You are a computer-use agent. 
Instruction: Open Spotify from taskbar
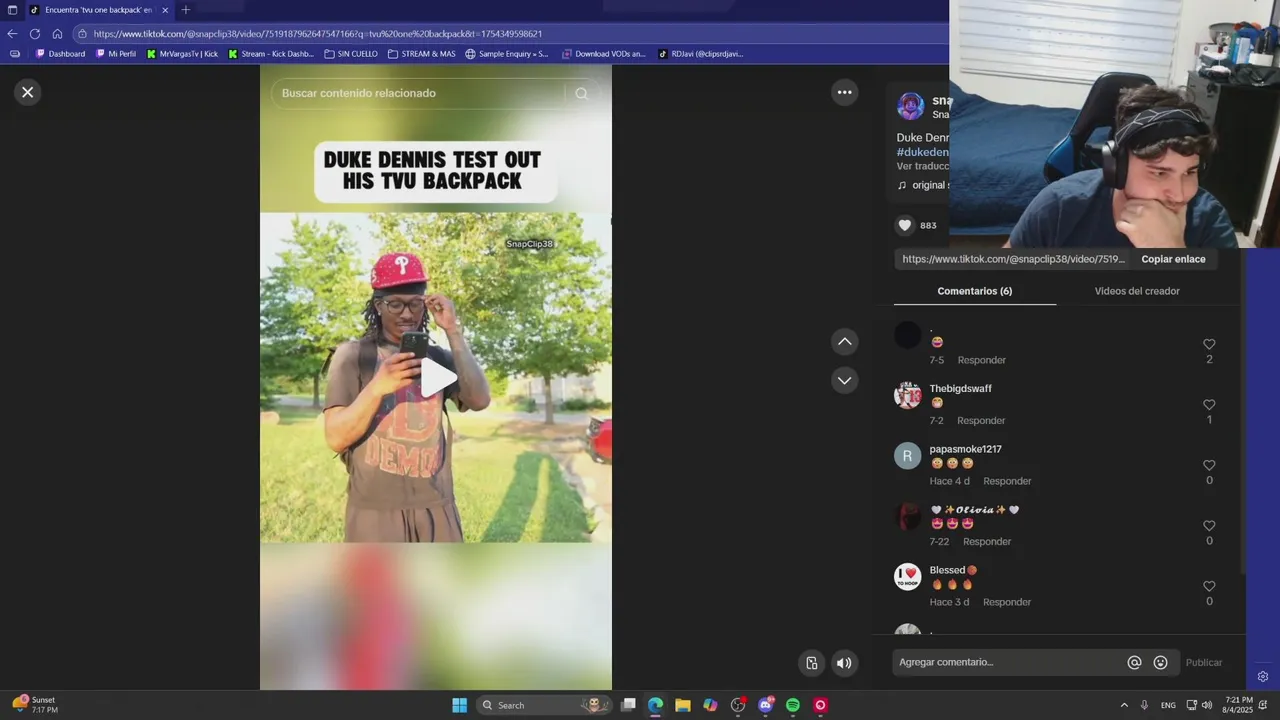793,705
